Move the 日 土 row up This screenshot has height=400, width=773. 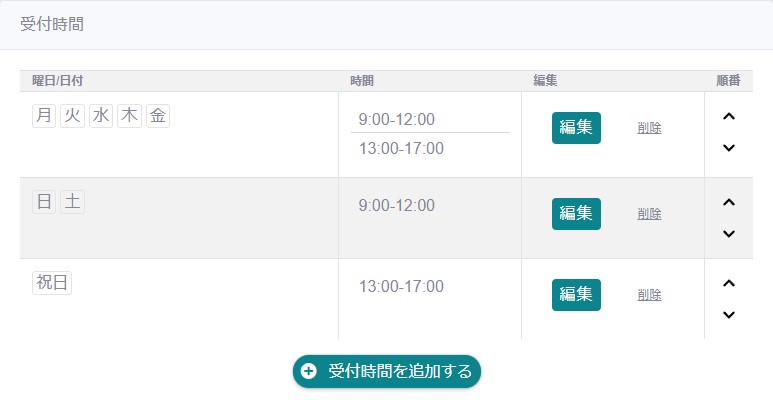point(729,202)
